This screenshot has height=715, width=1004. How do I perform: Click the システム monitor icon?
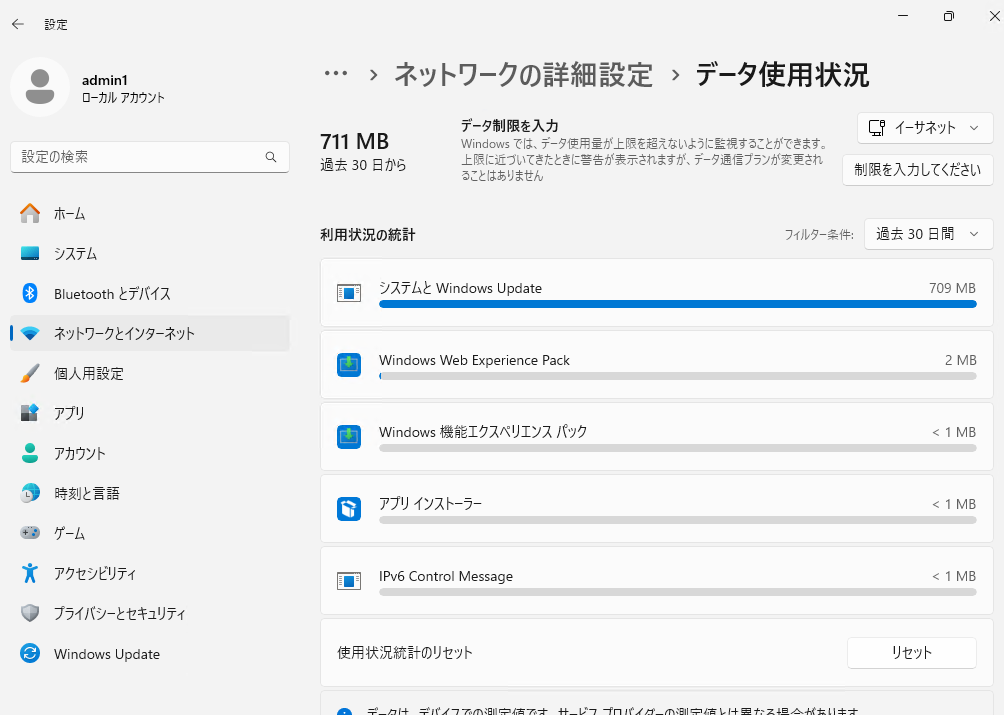30,253
